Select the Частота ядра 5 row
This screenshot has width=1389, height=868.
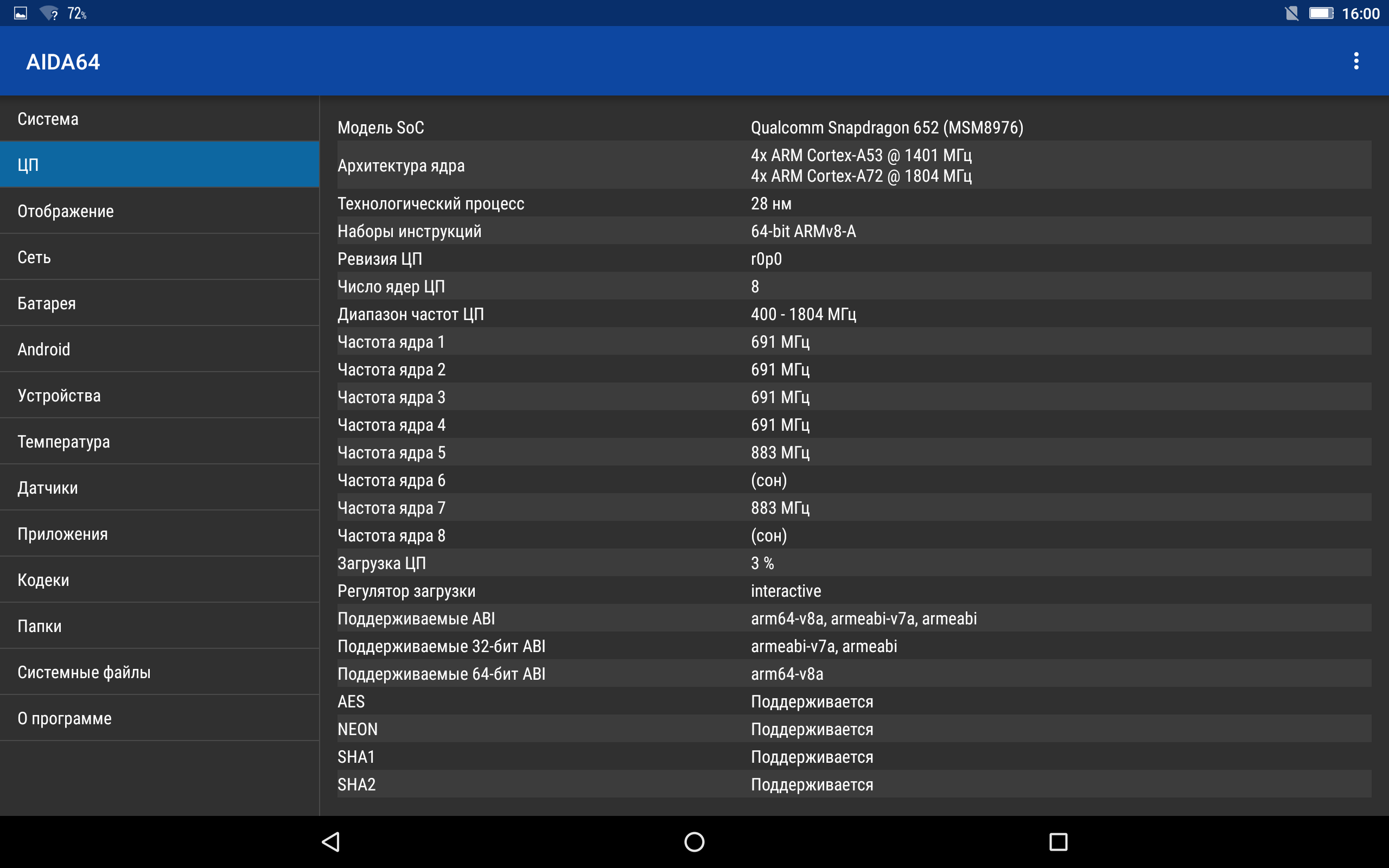pyautogui.click(x=854, y=452)
